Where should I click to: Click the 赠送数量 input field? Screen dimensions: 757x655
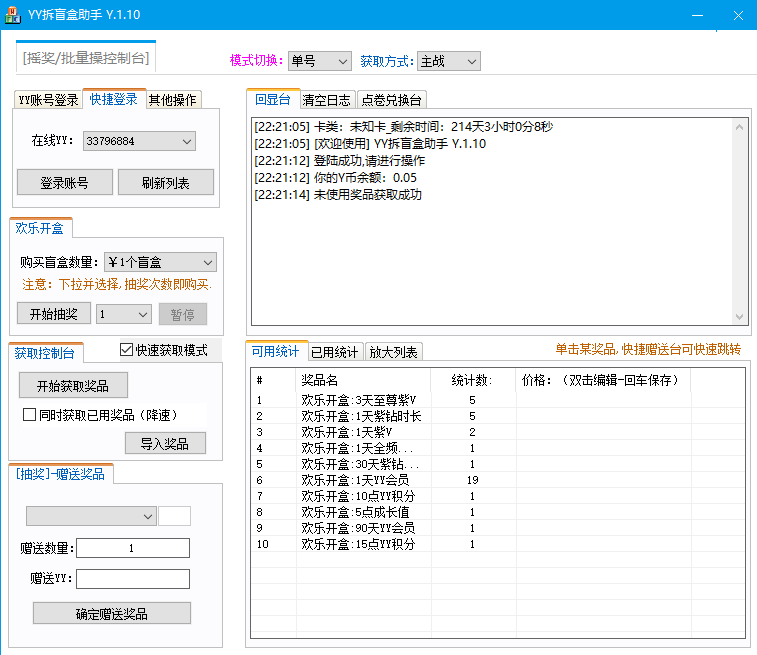click(x=133, y=548)
